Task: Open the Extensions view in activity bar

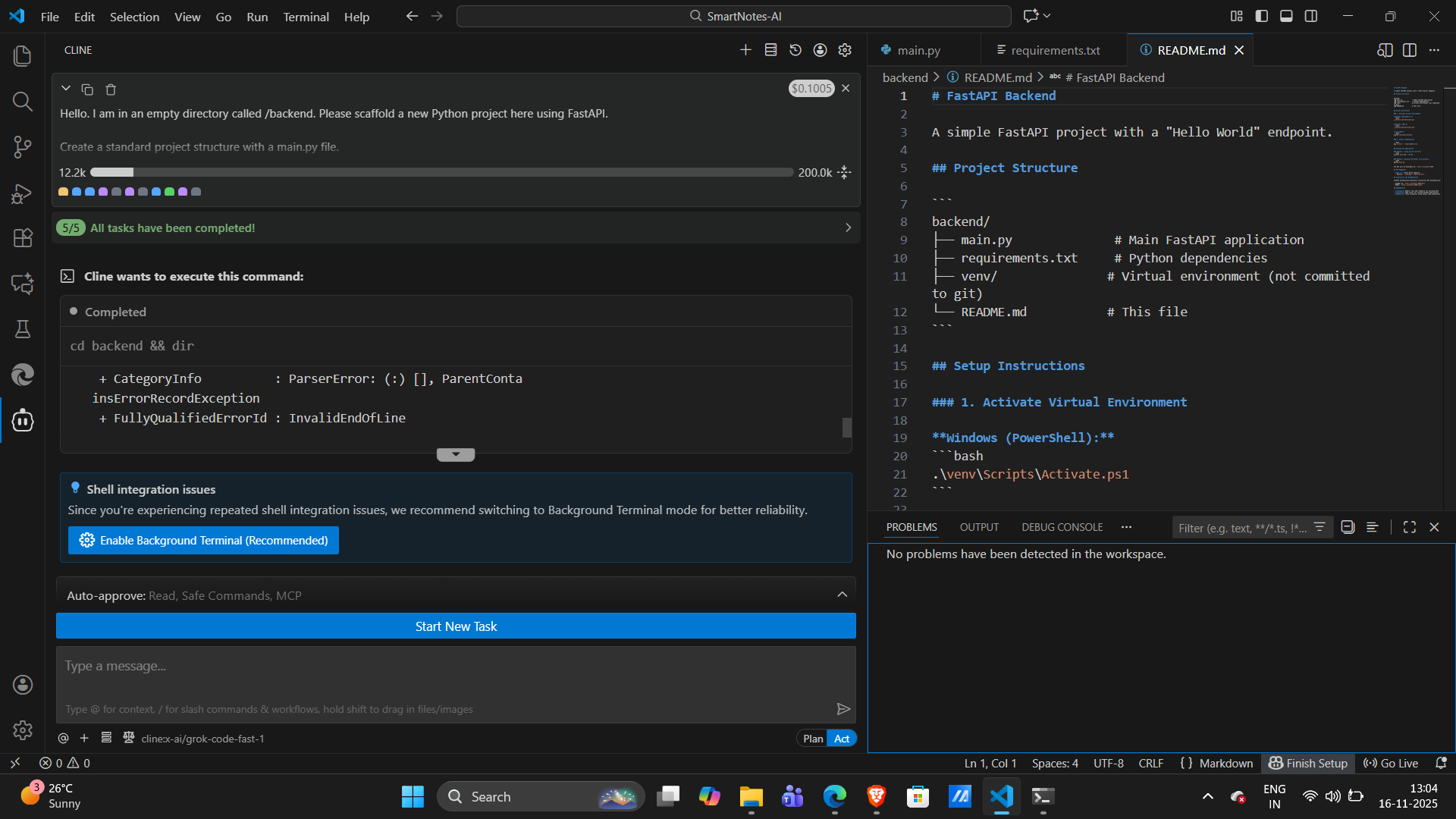Action: point(23,238)
